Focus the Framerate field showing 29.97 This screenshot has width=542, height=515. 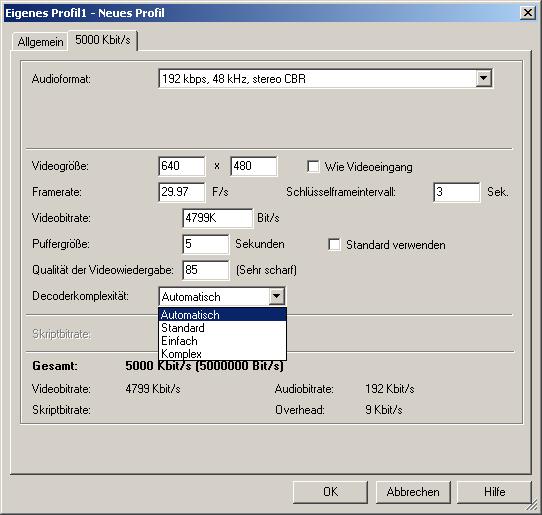[182, 192]
